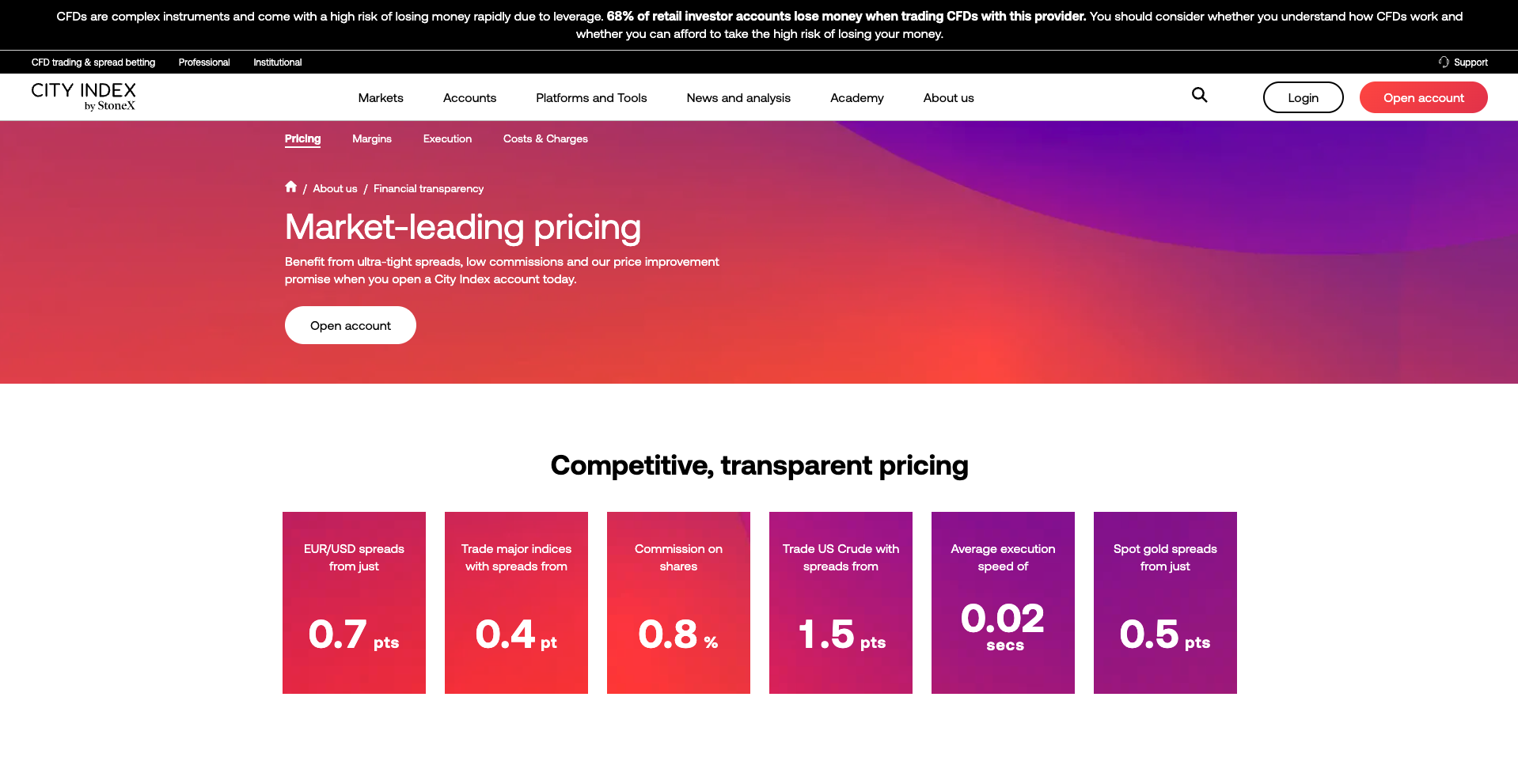Expand the Platforms and Tools menu
Viewport: 1518px width, 784px height.
(591, 97)
